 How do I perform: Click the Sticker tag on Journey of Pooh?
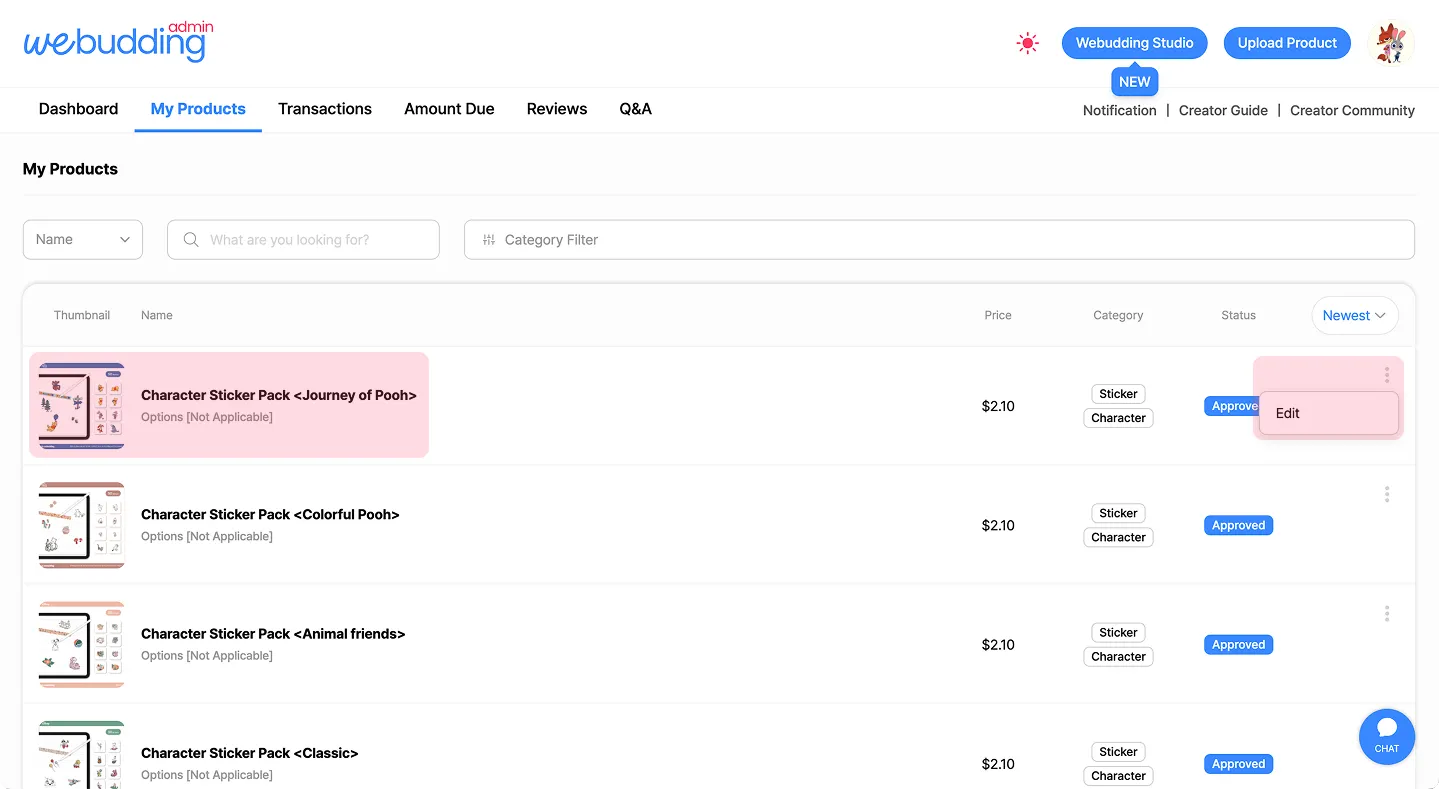click(1118, 394)
